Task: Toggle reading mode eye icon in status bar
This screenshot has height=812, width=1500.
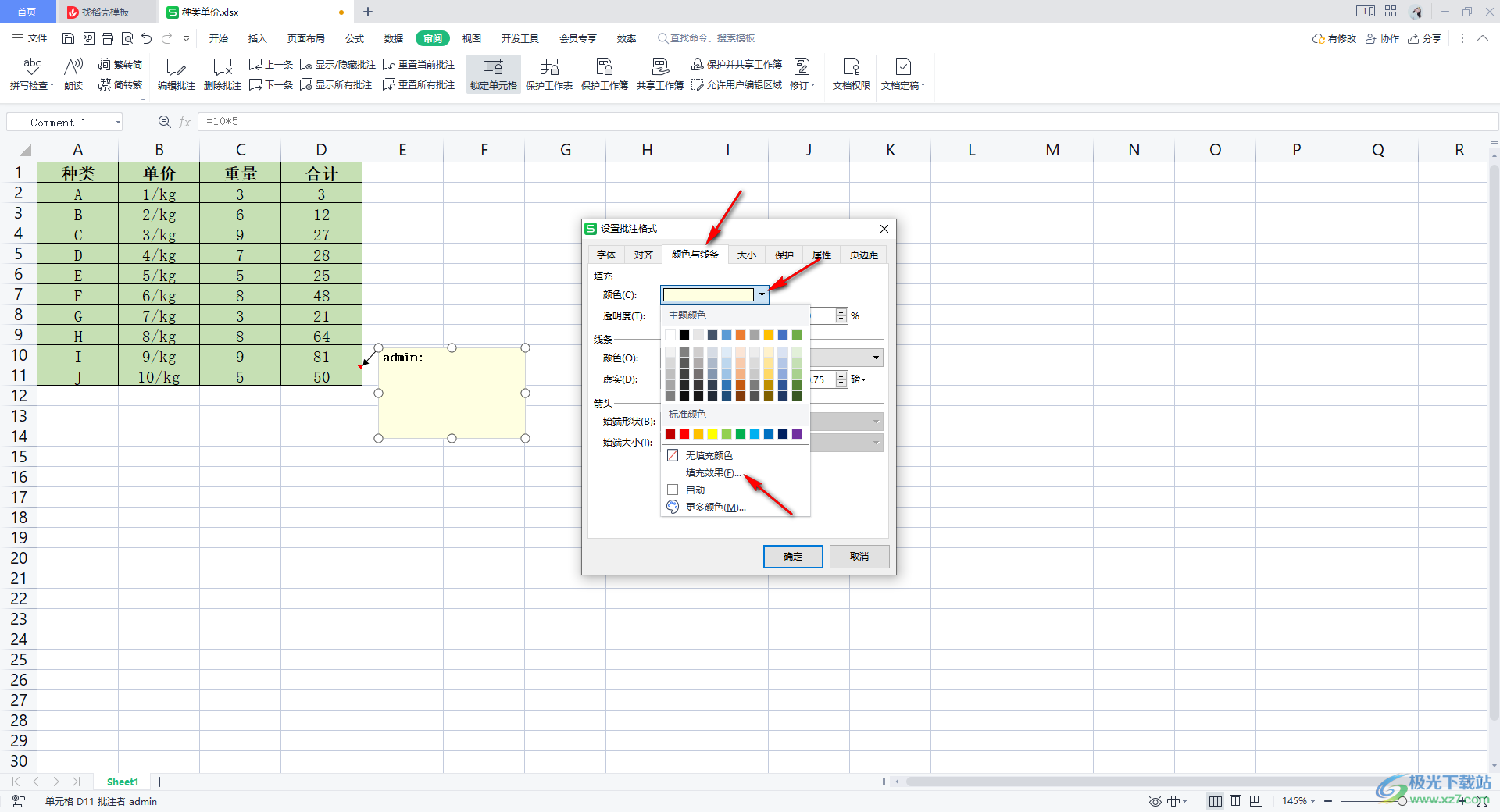Action: (1155, 801)
